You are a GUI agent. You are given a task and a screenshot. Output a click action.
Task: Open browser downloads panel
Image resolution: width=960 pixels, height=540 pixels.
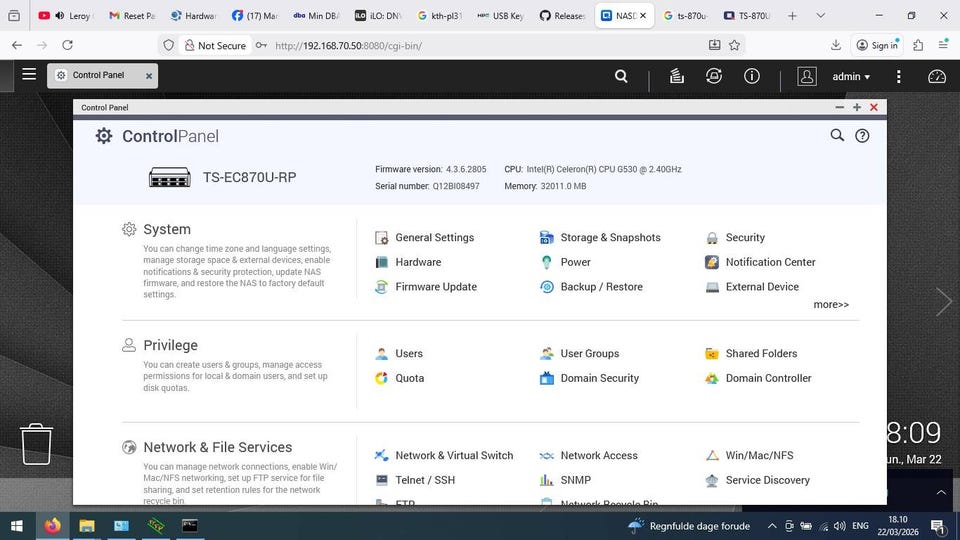tap(836, 45)
